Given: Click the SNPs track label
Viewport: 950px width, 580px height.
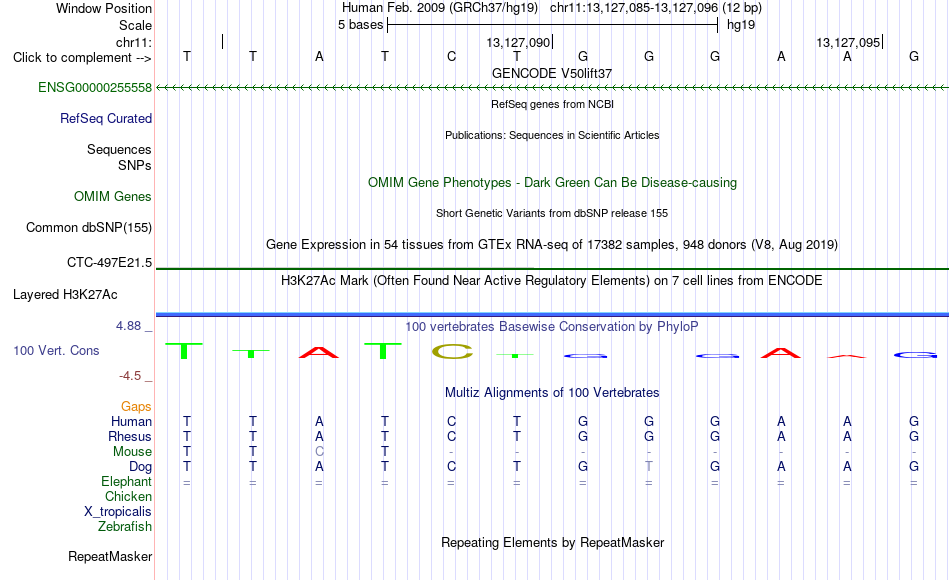Looking at the screenshot, I should click(x=135, y=165).
